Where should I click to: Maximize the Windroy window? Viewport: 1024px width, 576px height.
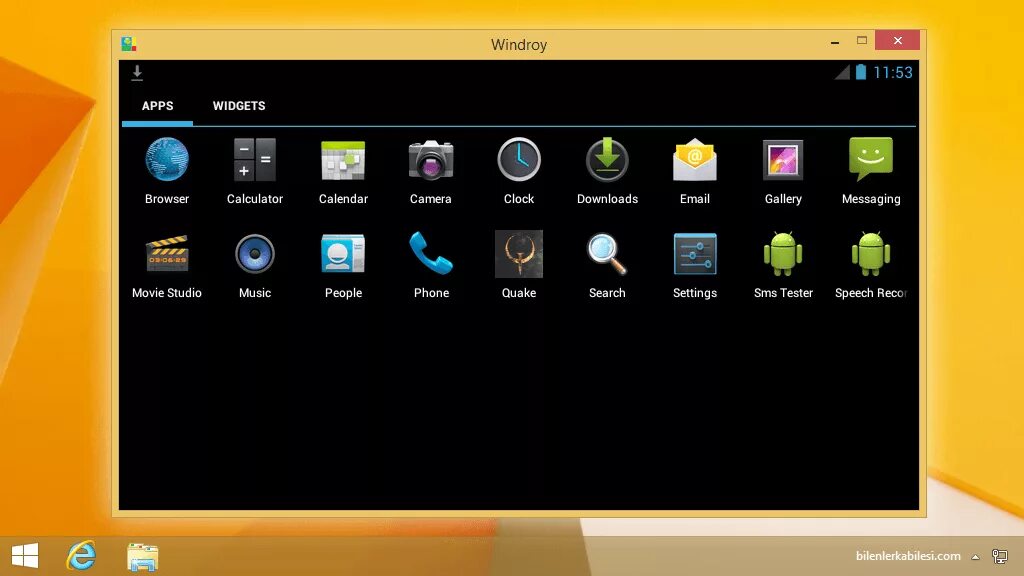point(862,40)
